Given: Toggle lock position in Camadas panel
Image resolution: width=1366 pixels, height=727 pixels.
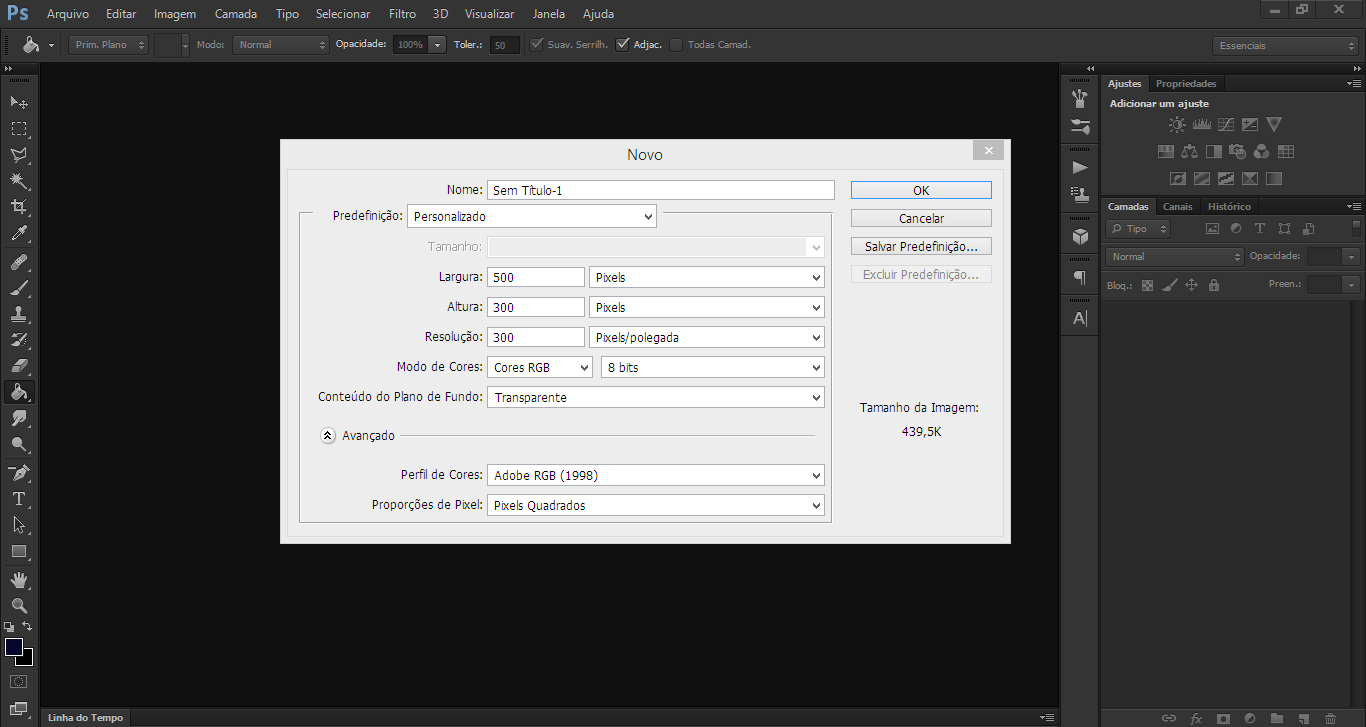Looking at the screenshot, I should (x=1191, y=285).
